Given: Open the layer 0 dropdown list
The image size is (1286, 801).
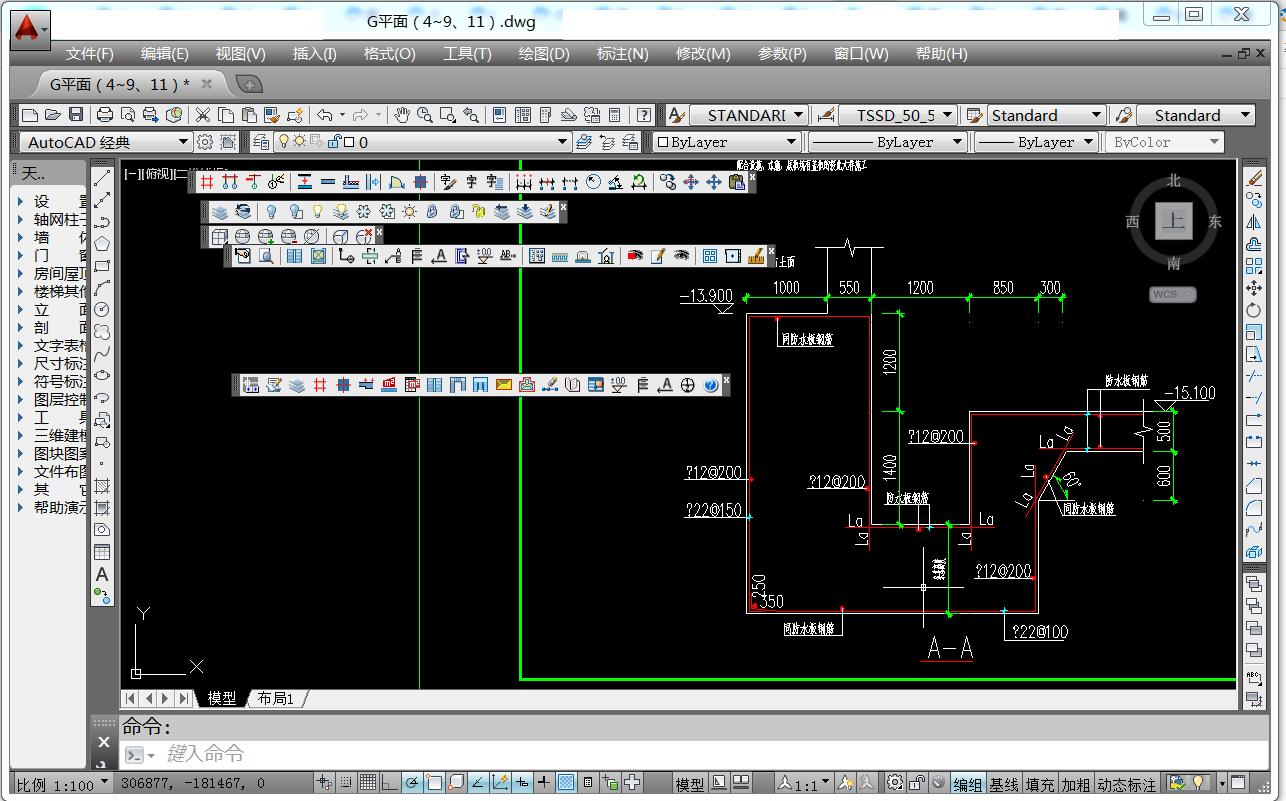Looking at the screenshot, I should click(x=421, y=142).
